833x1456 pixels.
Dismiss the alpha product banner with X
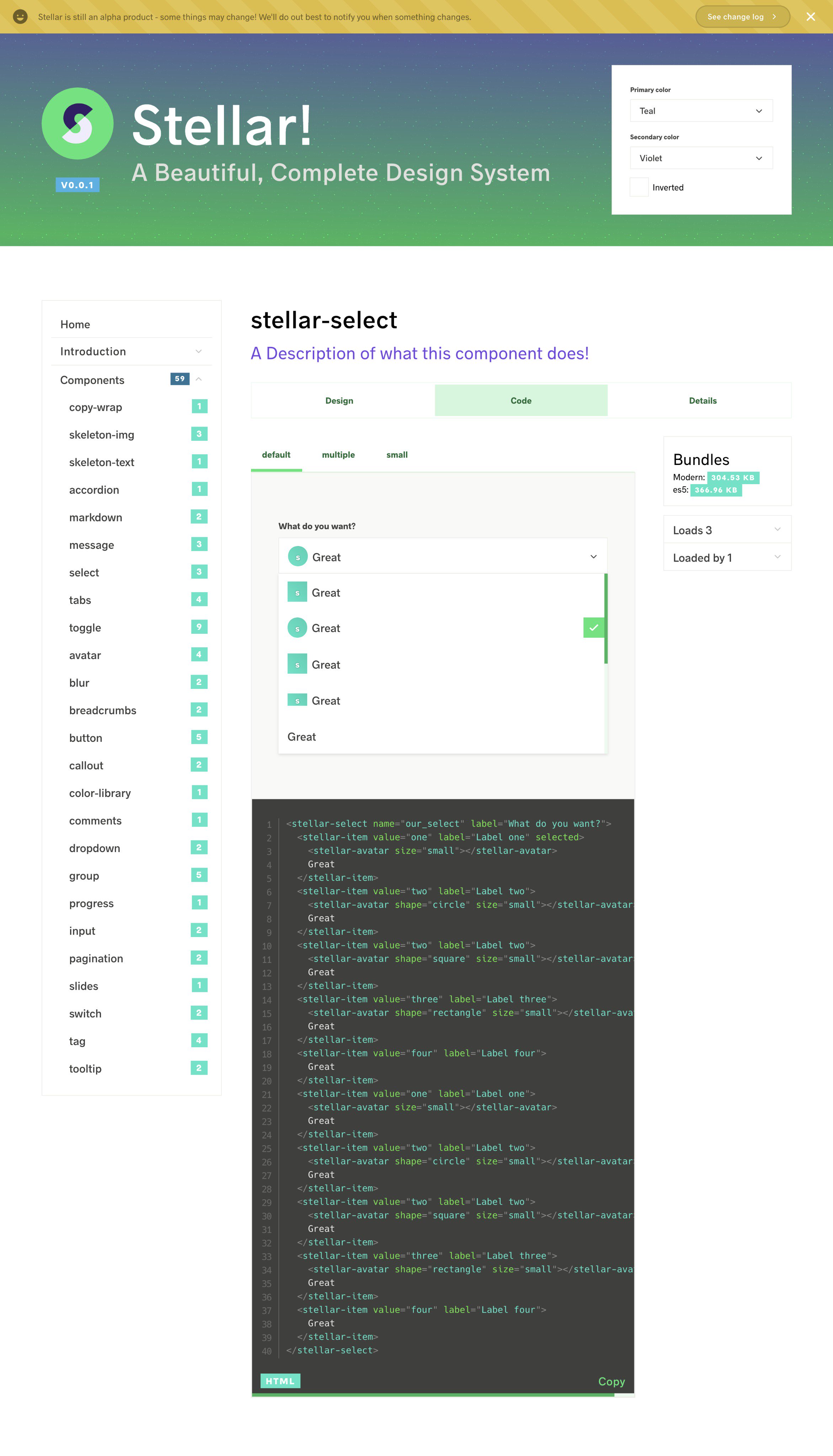(x=810, y=17)
